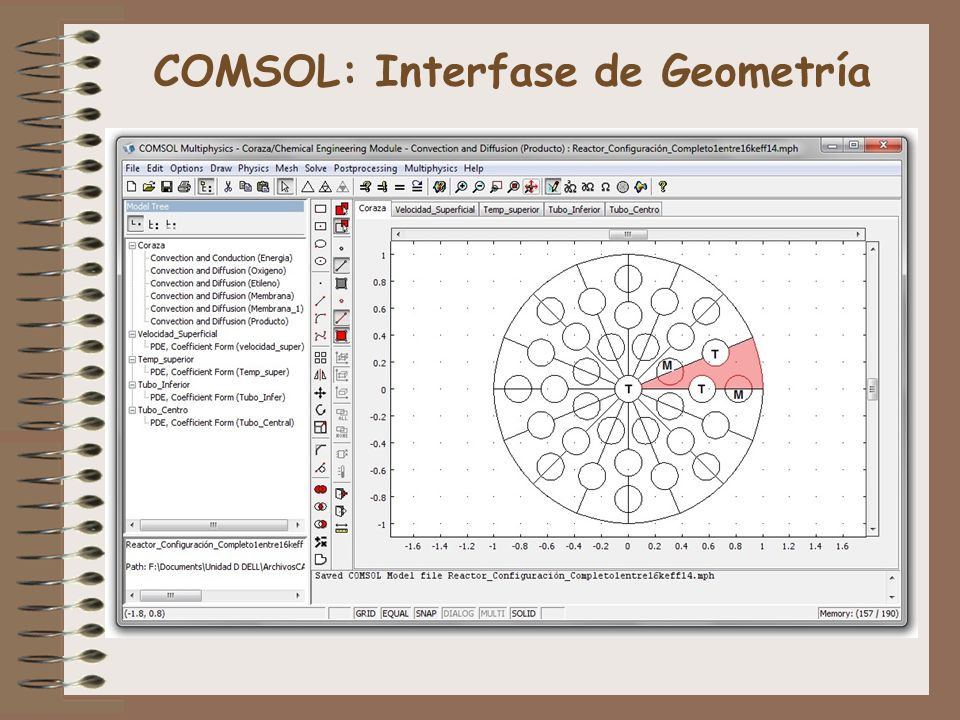The width and height of the screenshot is (960, 720).
Task: Open the Multiphysics menu
Action: [430, 168]
